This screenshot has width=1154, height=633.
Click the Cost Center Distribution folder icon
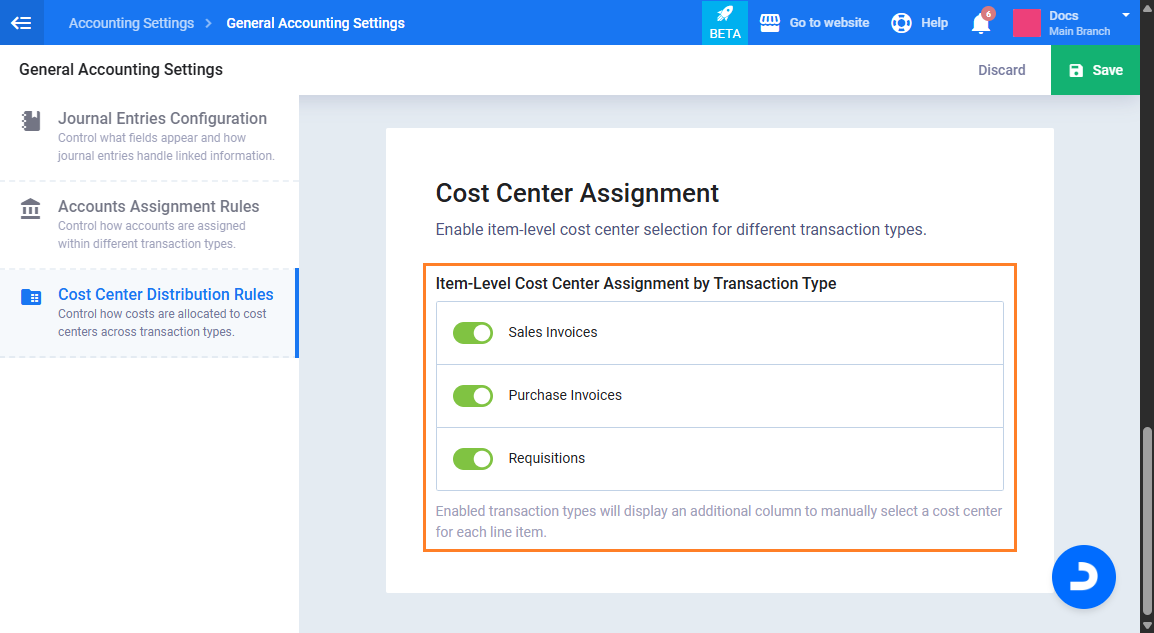click(31, 297)
